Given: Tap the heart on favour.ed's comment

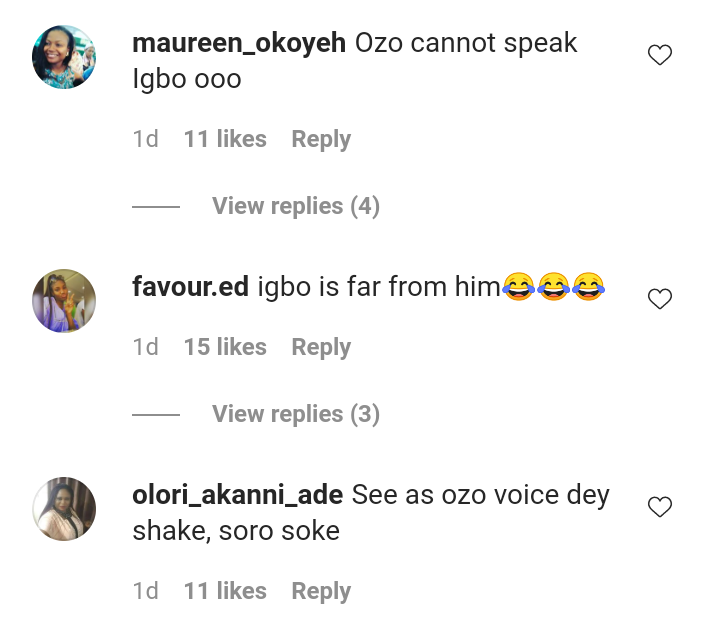Looking at the screenshot, I should (x=660, y=299).
